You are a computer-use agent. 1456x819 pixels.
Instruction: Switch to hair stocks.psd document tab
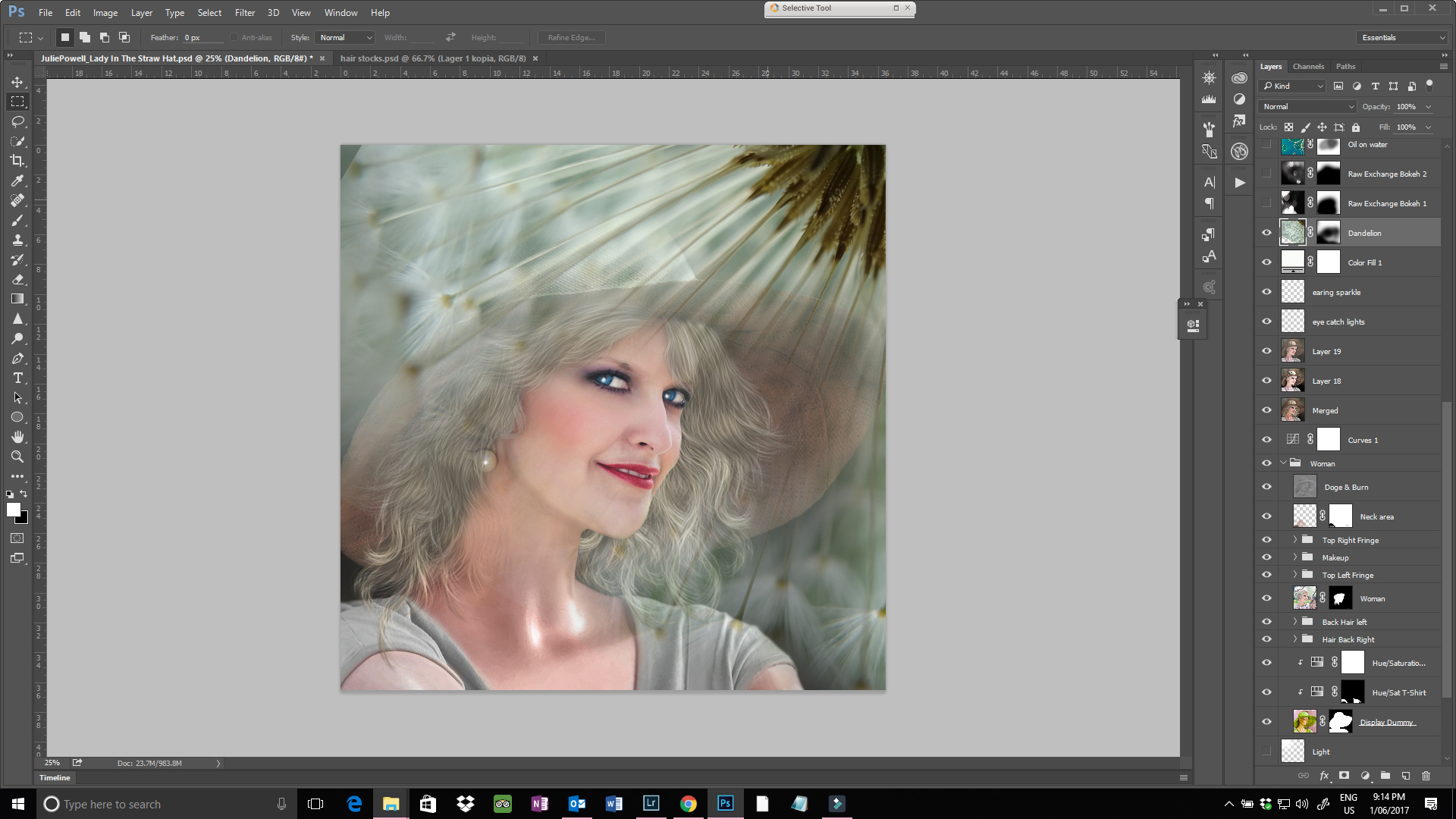[x=432, y=58]
